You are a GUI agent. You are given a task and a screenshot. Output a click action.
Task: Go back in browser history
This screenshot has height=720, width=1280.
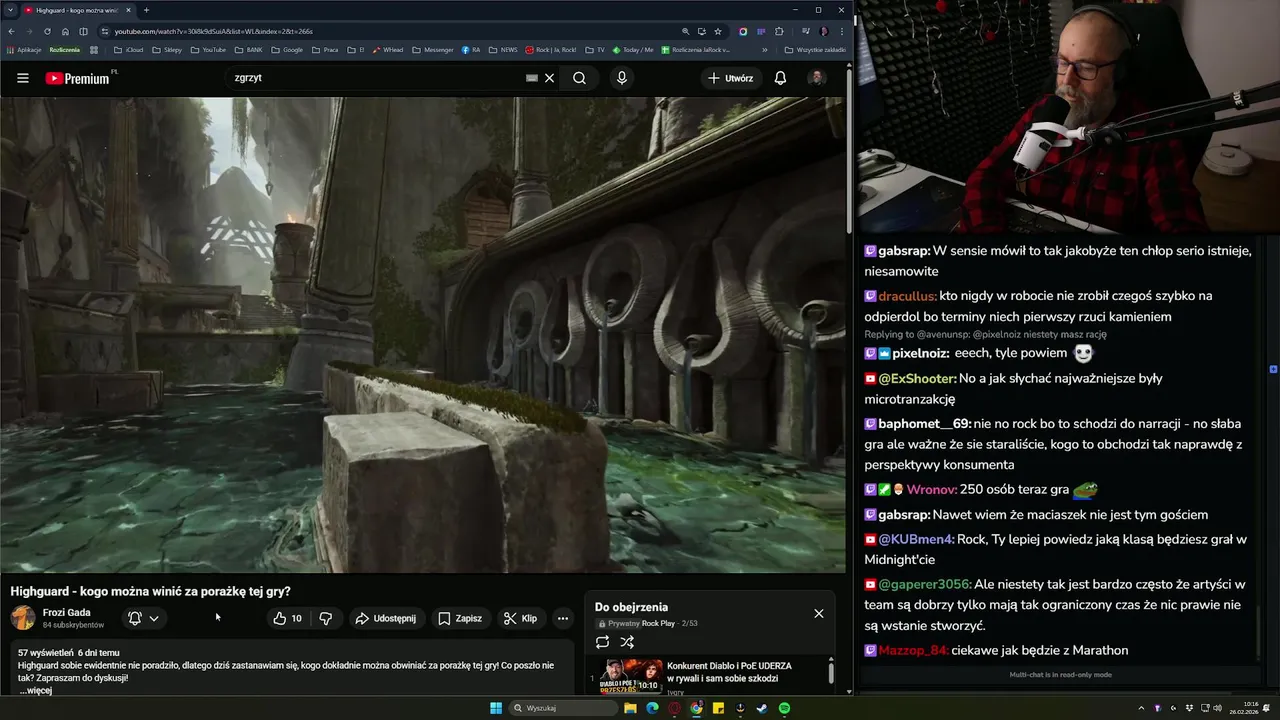(11, 31)
